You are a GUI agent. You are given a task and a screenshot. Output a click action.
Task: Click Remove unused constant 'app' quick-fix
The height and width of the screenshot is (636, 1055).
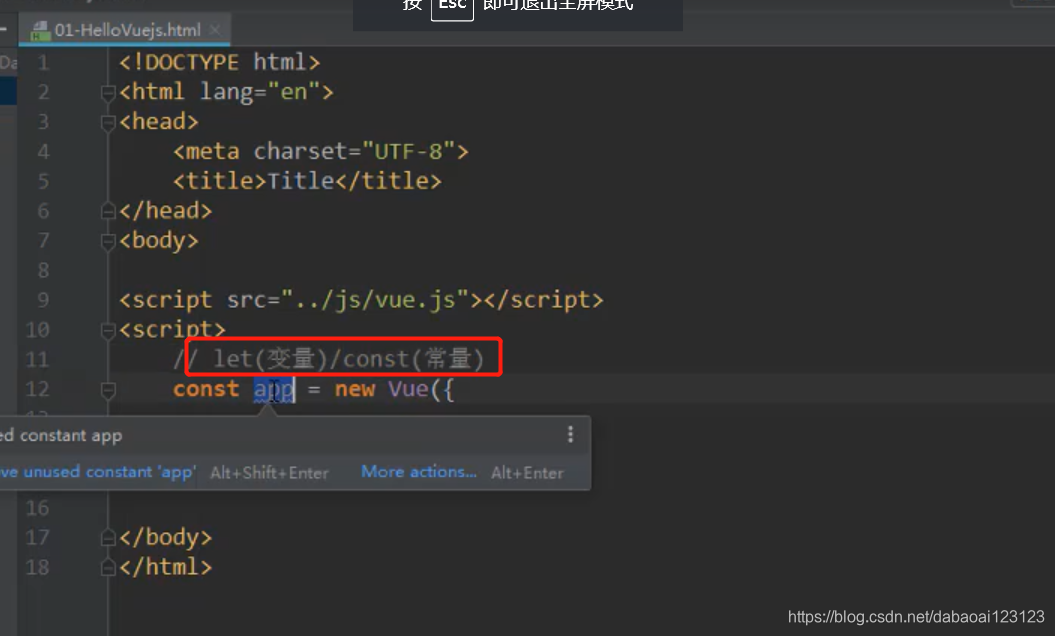coord(95,472)
